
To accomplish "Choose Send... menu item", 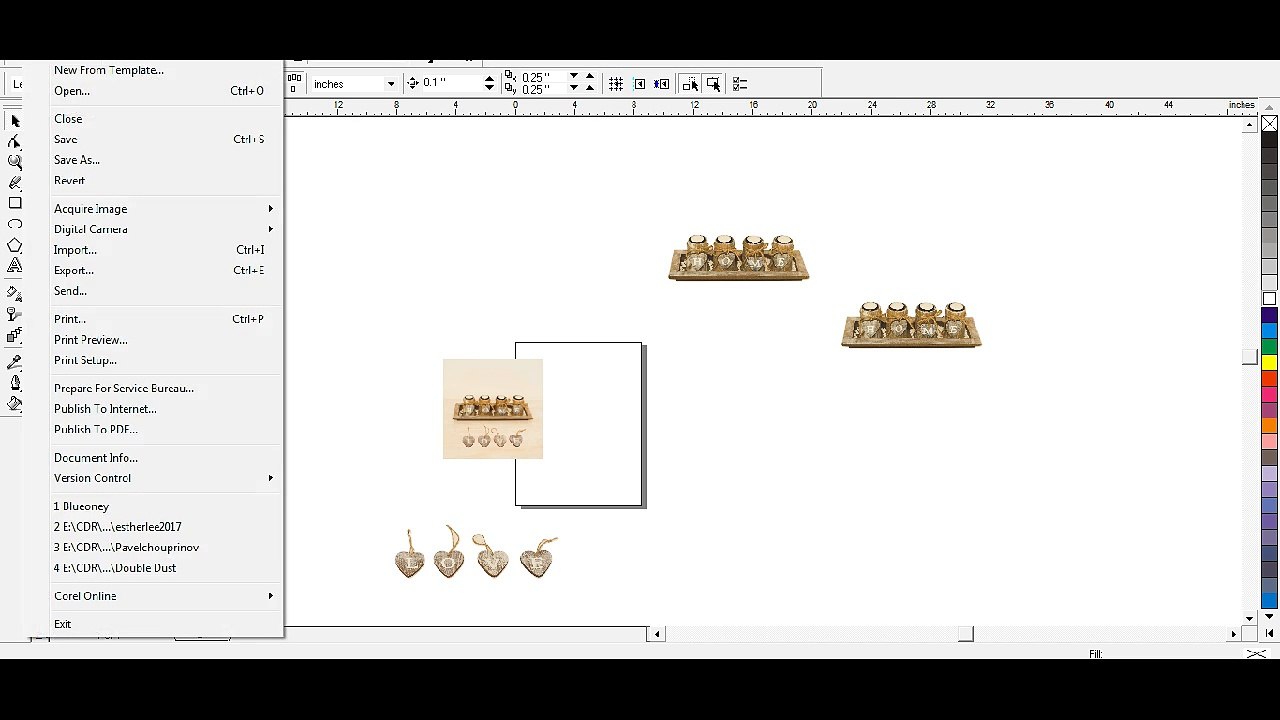I will pos(163,291).
